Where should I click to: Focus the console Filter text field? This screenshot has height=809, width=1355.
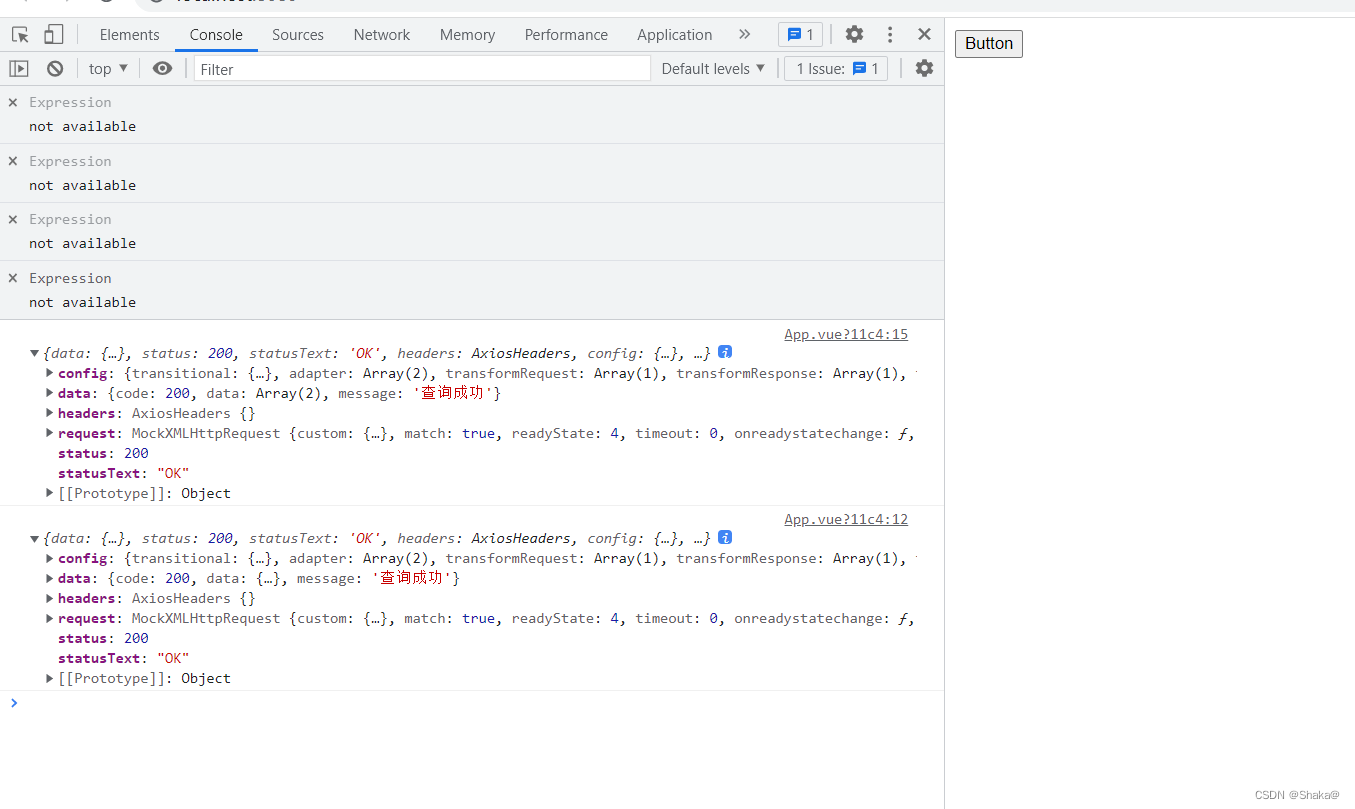422,69
